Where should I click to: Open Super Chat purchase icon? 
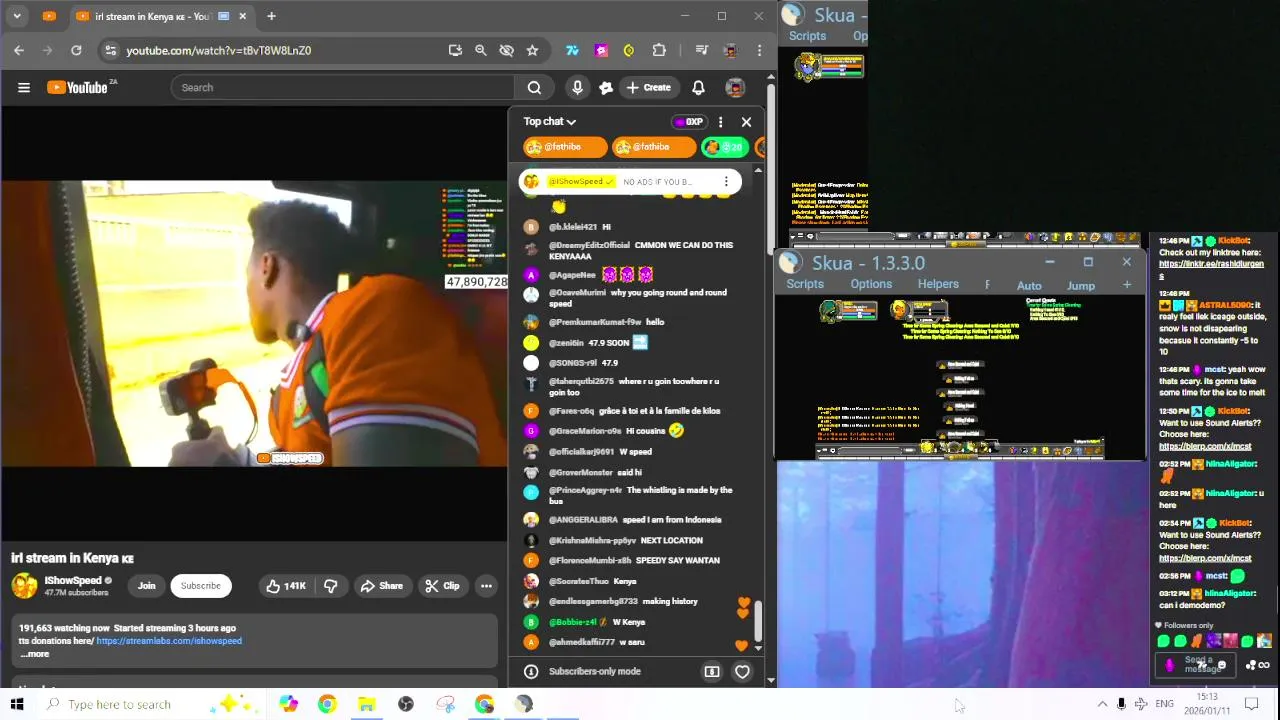tap(712, 672)
